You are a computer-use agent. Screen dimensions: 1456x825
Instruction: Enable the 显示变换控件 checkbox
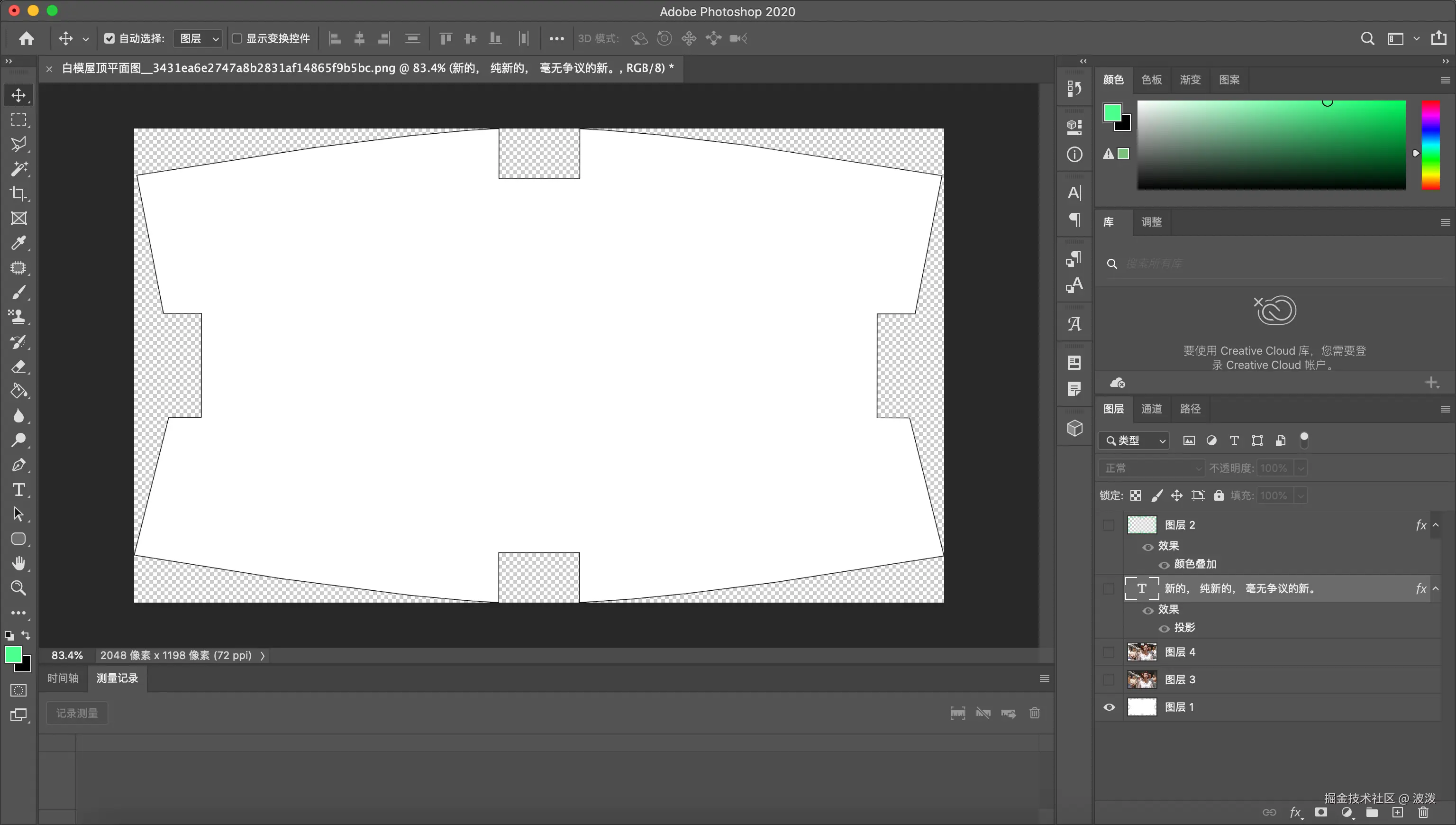point(237,38)
